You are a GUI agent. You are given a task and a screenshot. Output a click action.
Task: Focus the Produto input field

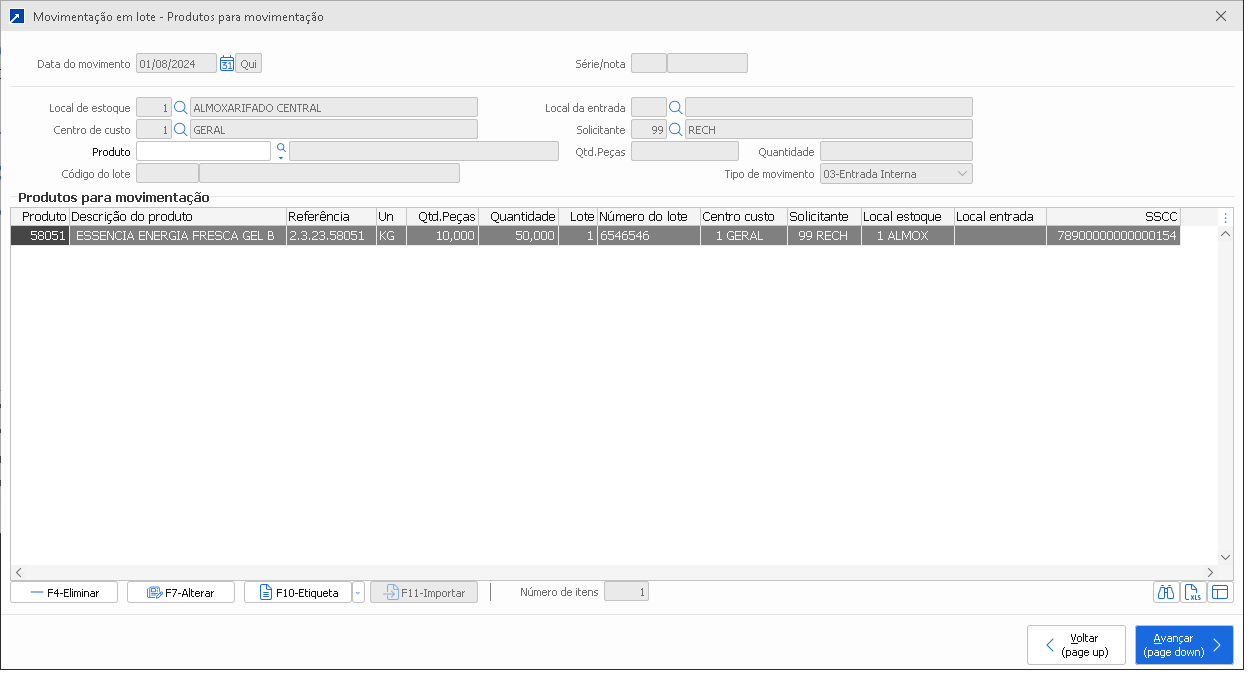click(204, 151)
